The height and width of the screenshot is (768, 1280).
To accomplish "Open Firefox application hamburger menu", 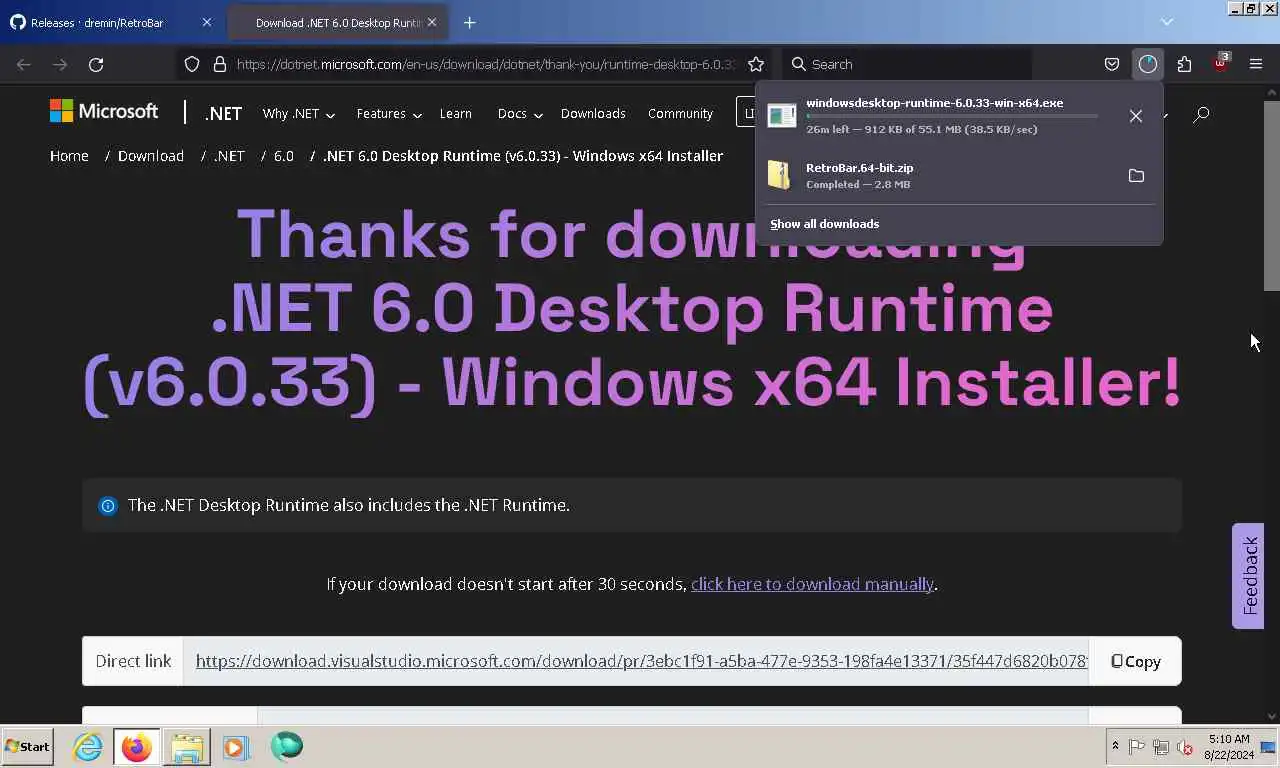I will (x=1256, y=64).
